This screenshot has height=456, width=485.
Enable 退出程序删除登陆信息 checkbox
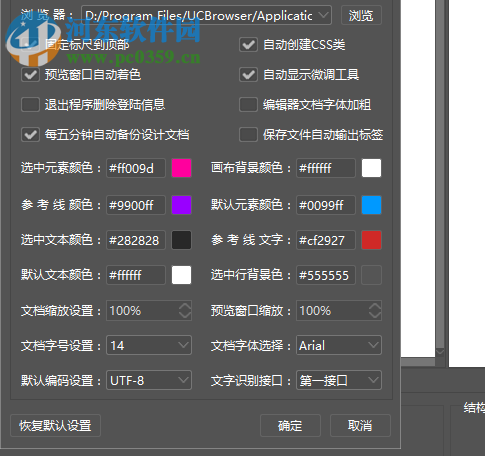[30, 105]
